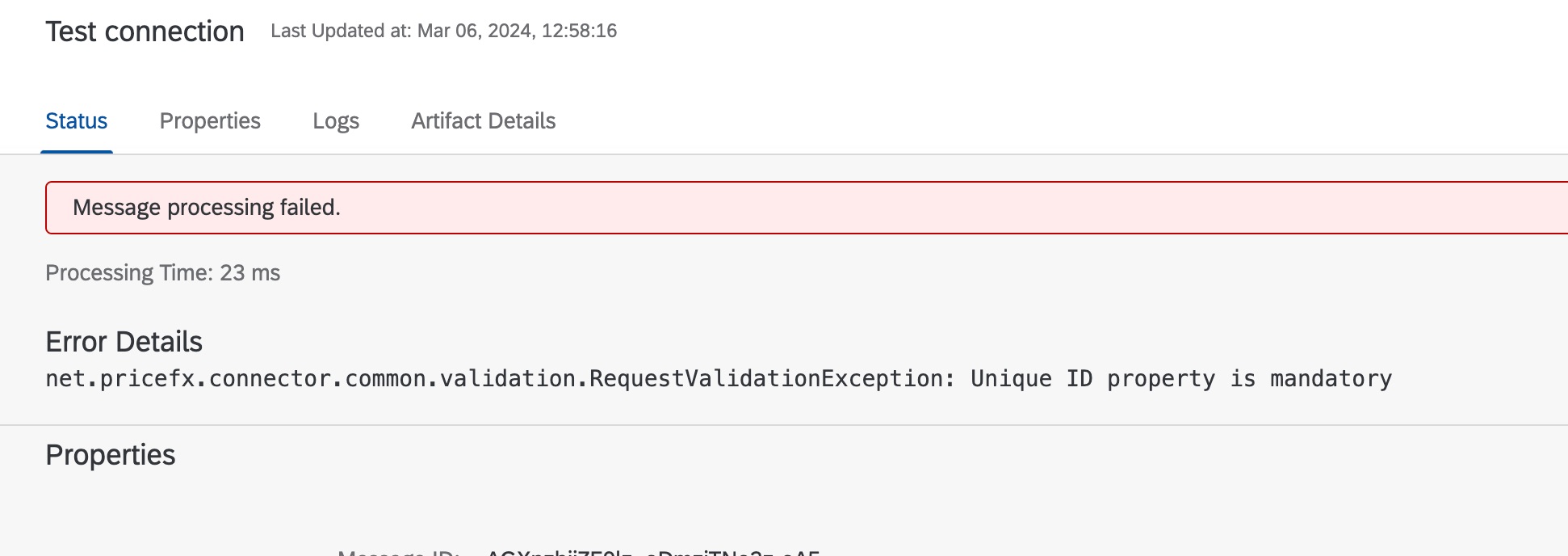Select the "Message processing failed." text
The image size is (1568, 556).
point(207,208)
